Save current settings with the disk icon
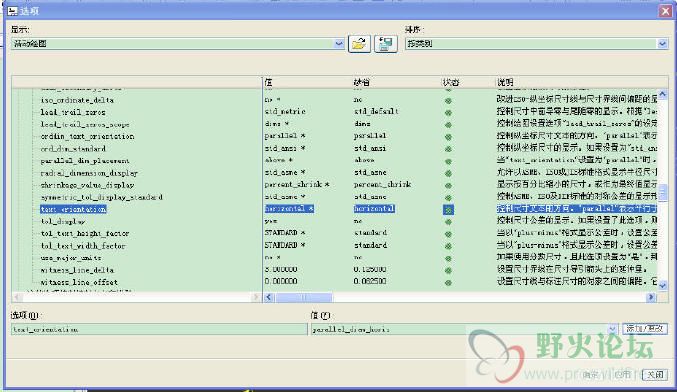The height and width of the screenshot is (392, 677). 386,44
